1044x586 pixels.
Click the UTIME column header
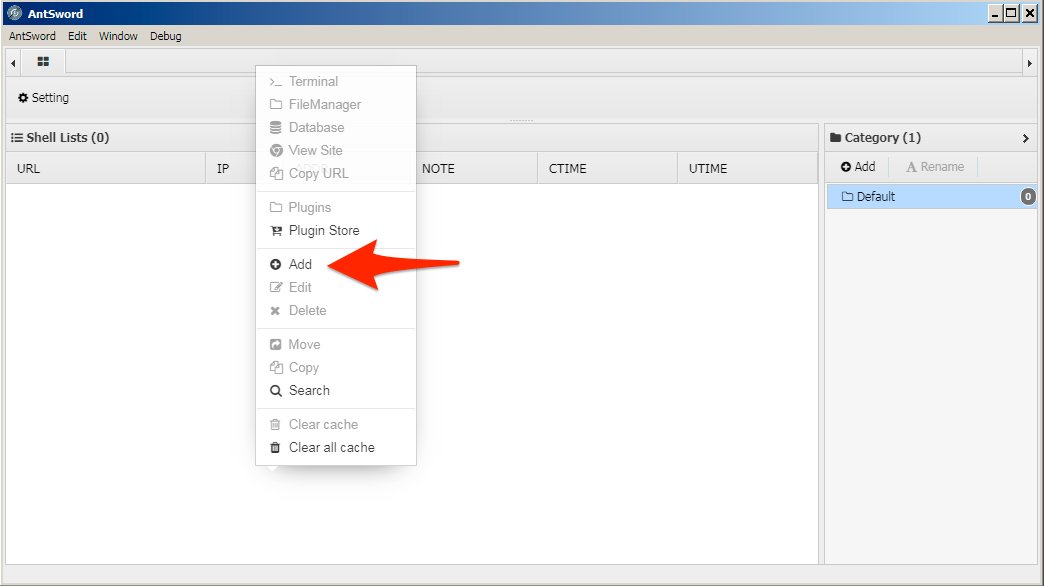(x=747, y=168)
